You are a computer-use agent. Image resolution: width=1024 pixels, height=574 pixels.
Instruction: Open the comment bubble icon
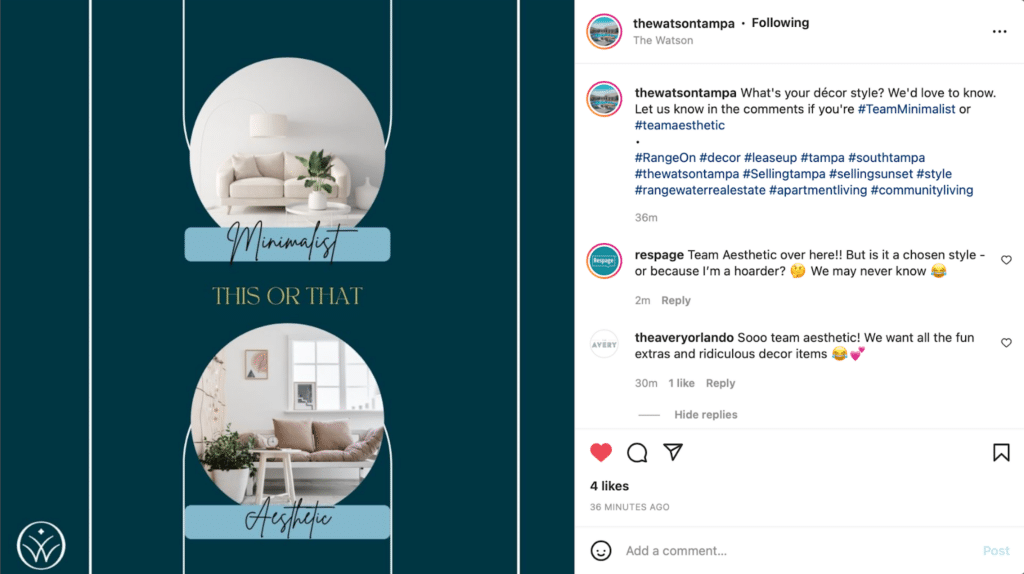coord(637,453)
